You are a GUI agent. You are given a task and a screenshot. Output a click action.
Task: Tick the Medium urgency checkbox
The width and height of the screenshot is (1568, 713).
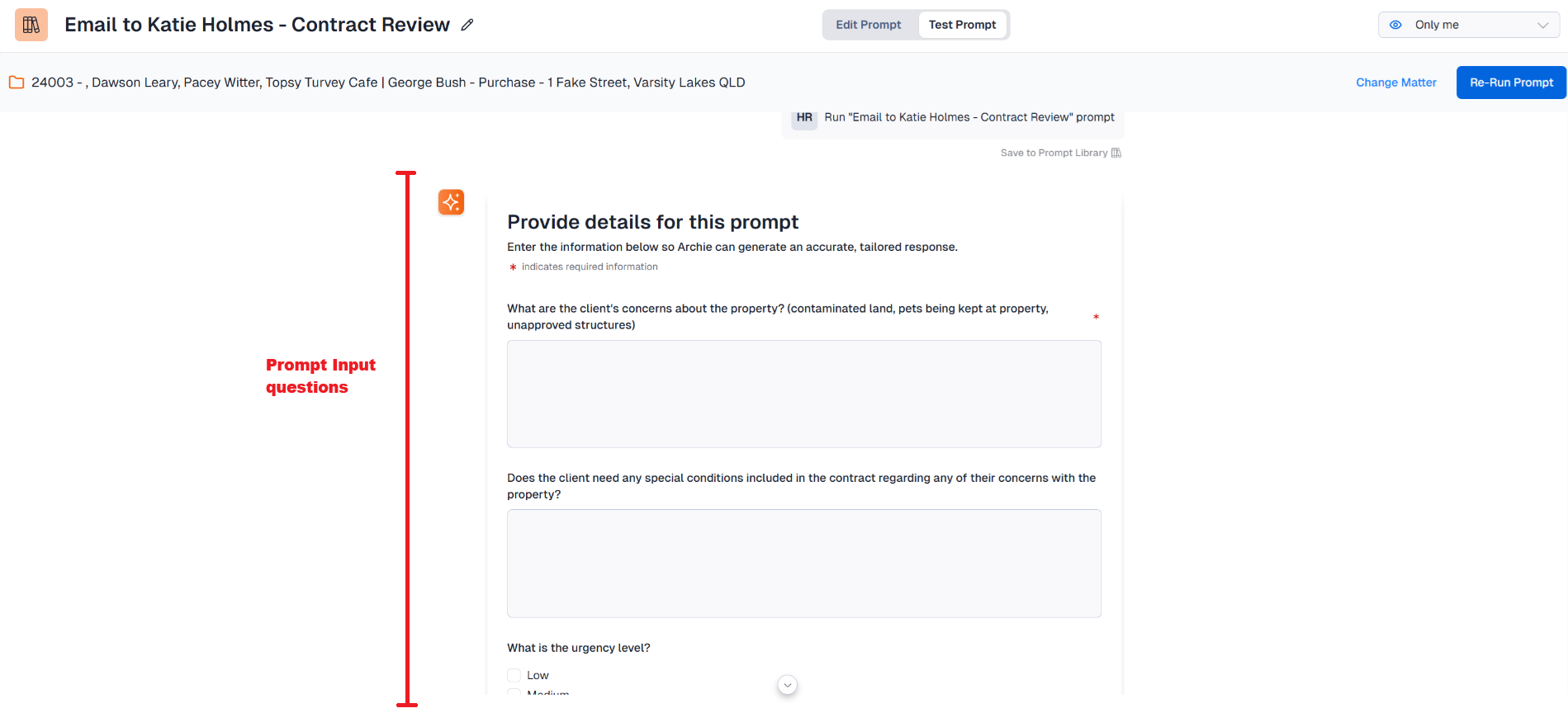(x=514, y=693)
